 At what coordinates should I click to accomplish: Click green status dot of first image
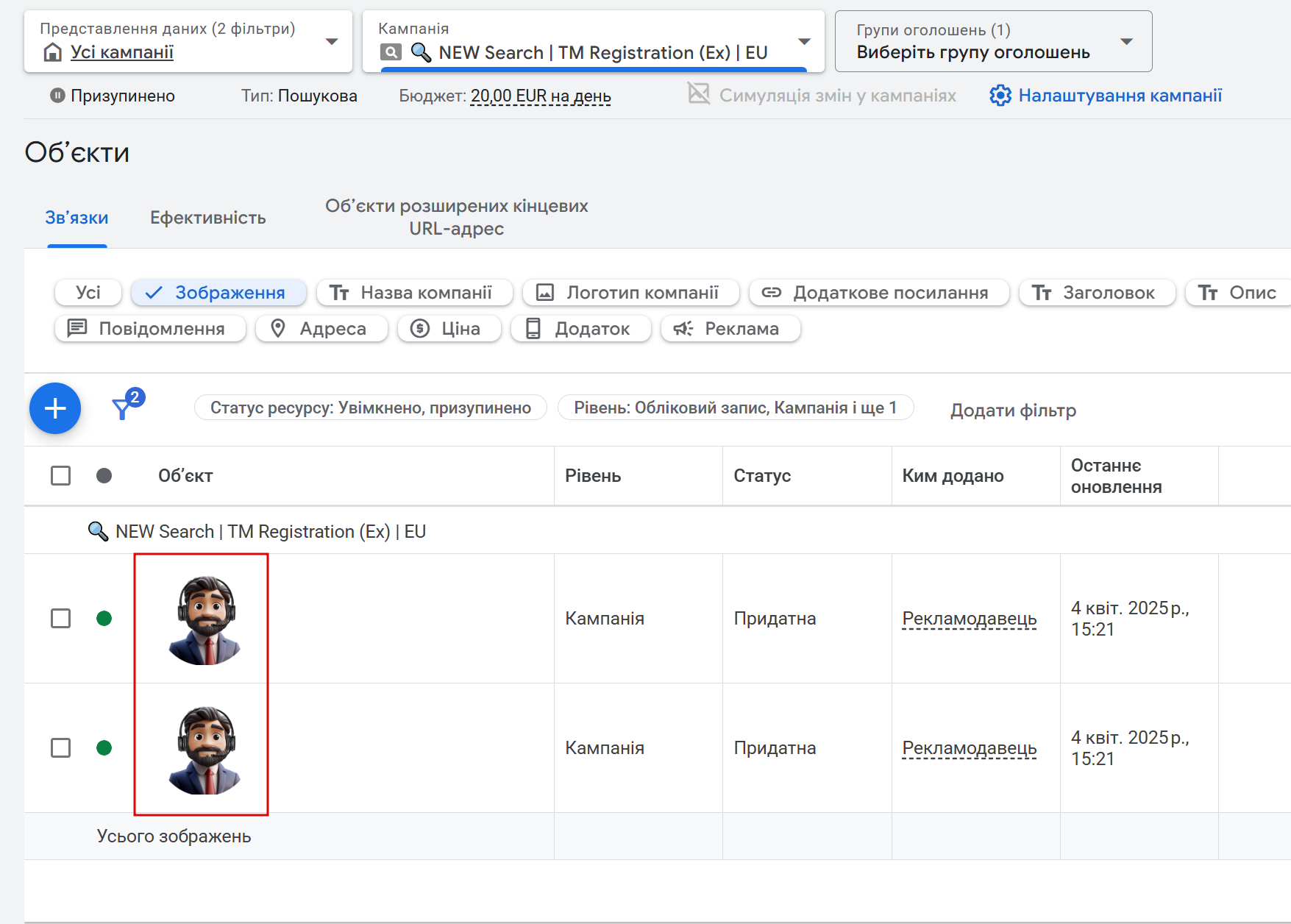tap(104, 619)
